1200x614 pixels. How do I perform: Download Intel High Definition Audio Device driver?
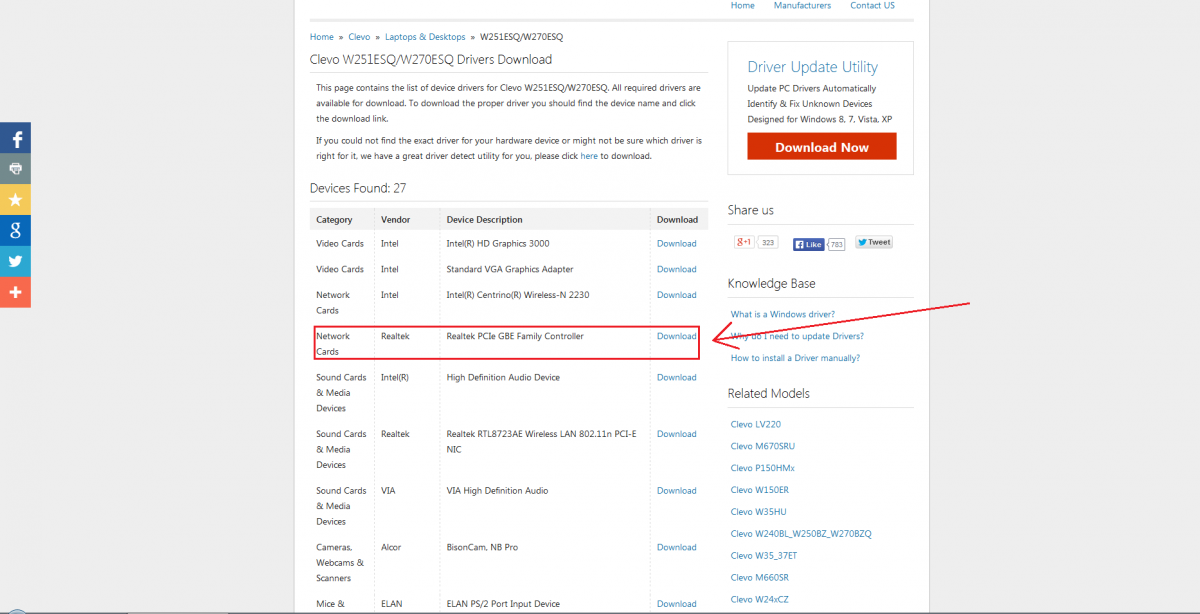(x=676, y=377)
